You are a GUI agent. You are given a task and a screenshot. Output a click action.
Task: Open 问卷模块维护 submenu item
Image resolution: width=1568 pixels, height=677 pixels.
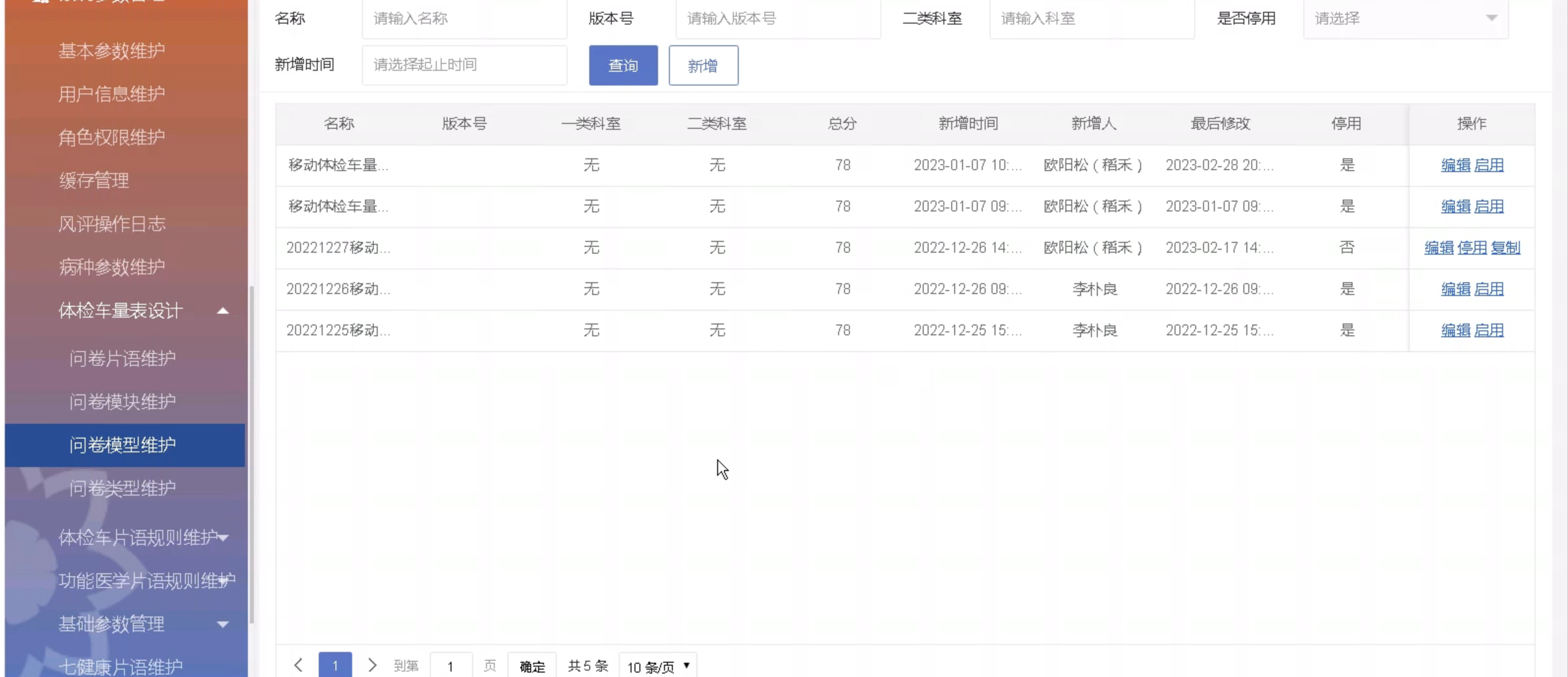tap(122, 402)
